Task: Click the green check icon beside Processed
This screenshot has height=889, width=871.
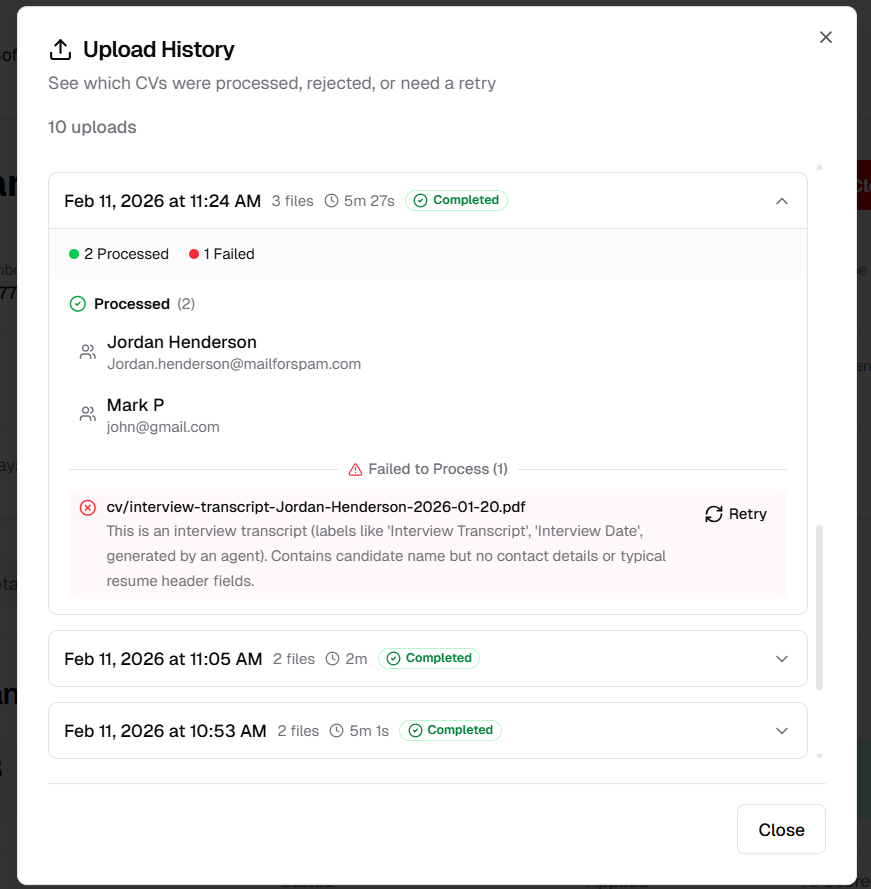Action: (x=78, y=304)
